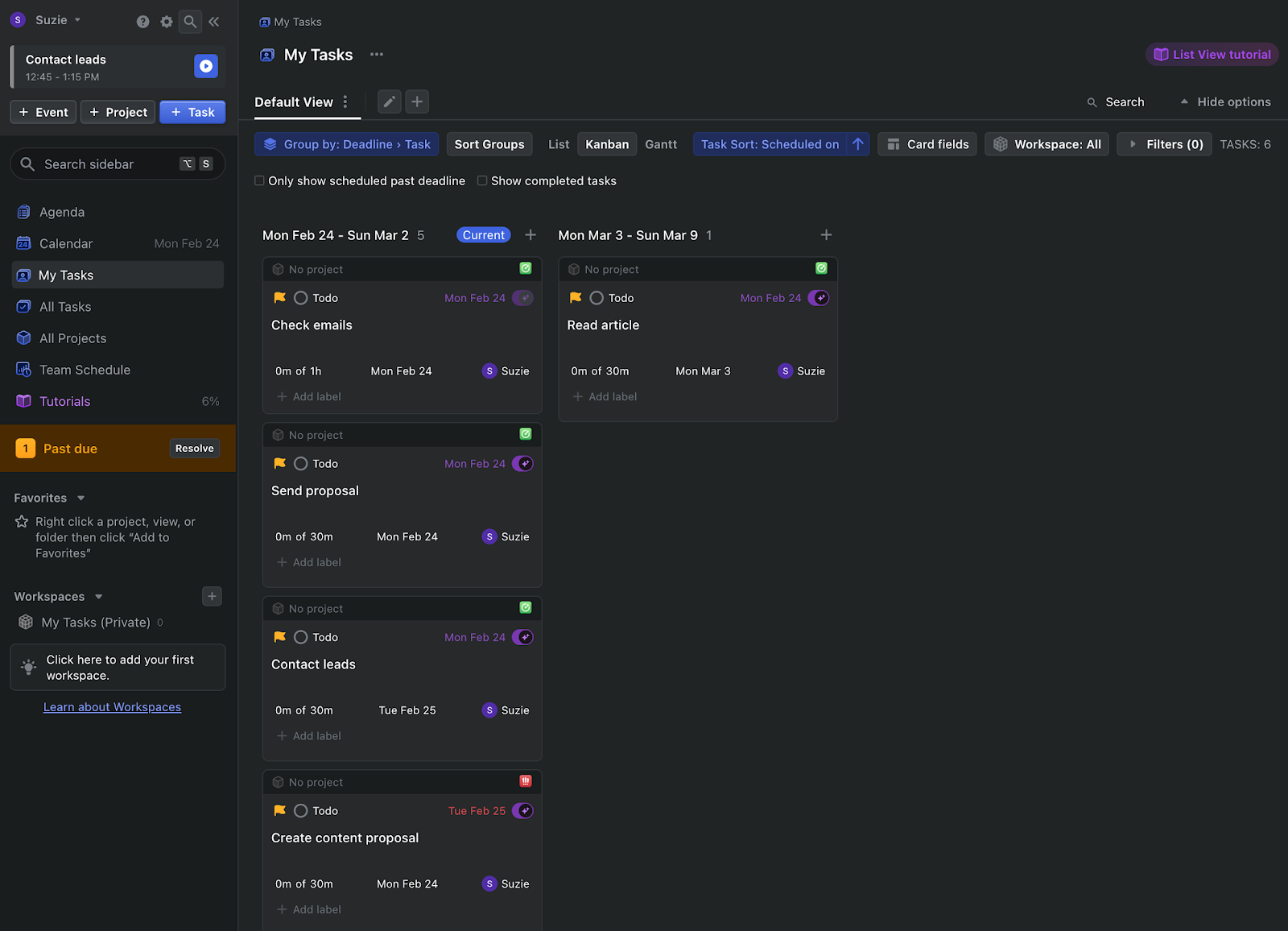Switch to the Gantt view tab
This screenshot has width=1288, height=931.
(661, 144)
